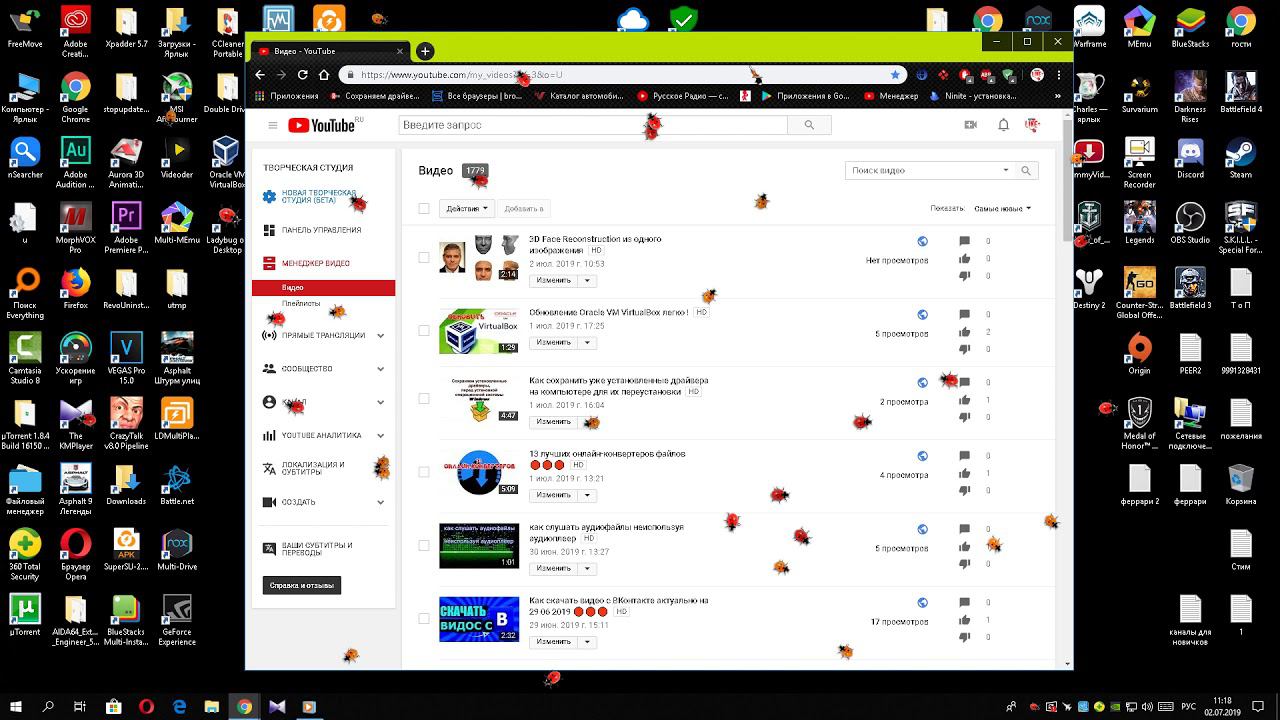Switch to the Видео - YouTube tab
The width and height of the screenshot is (1280, 720).
(330, 51)
